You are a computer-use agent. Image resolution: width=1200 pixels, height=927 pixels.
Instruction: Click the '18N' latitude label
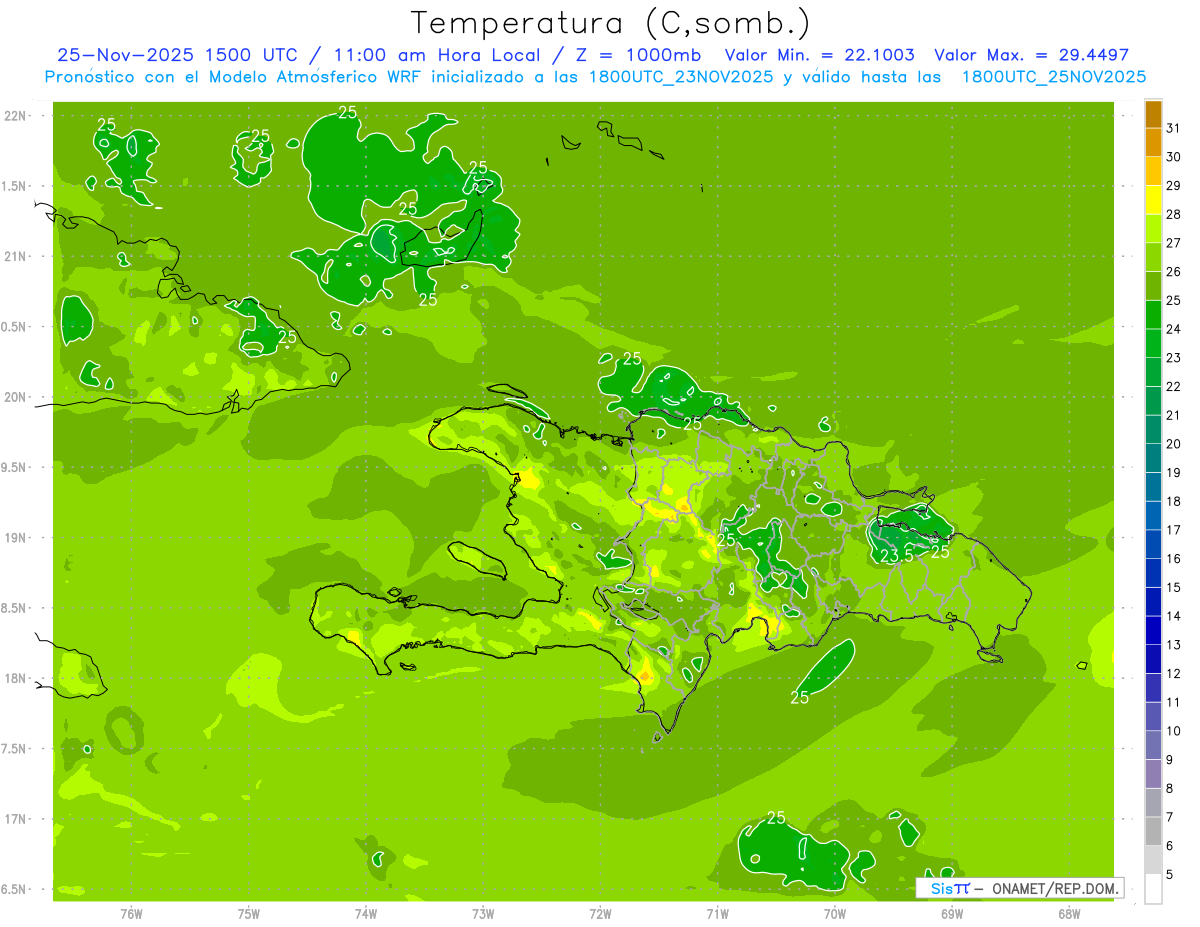click(15, 679)
